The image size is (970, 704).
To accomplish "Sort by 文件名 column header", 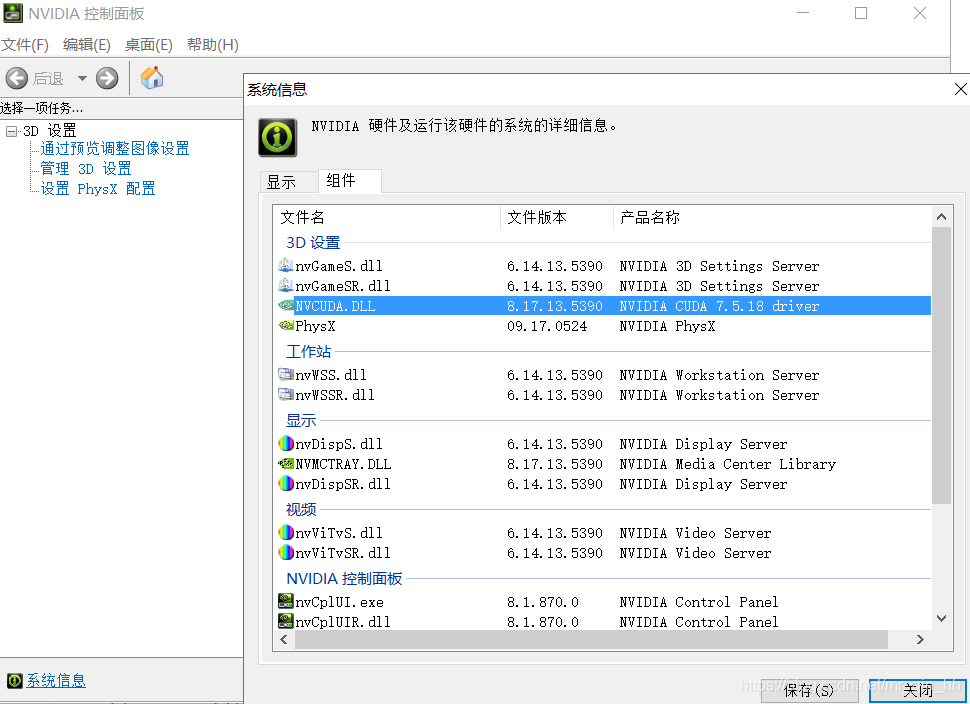I will 386,218.
